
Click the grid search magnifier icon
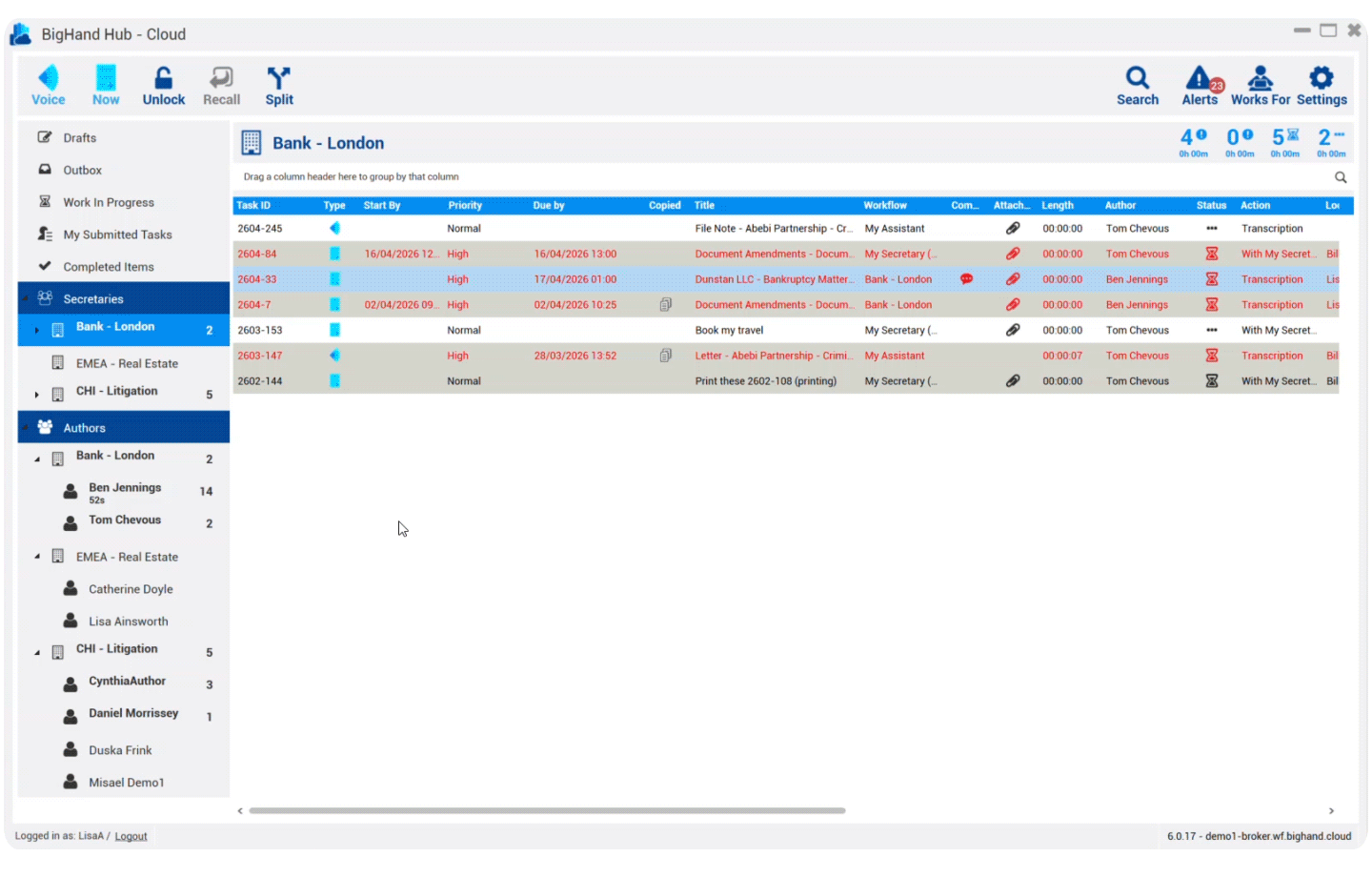coord(1341,177)
